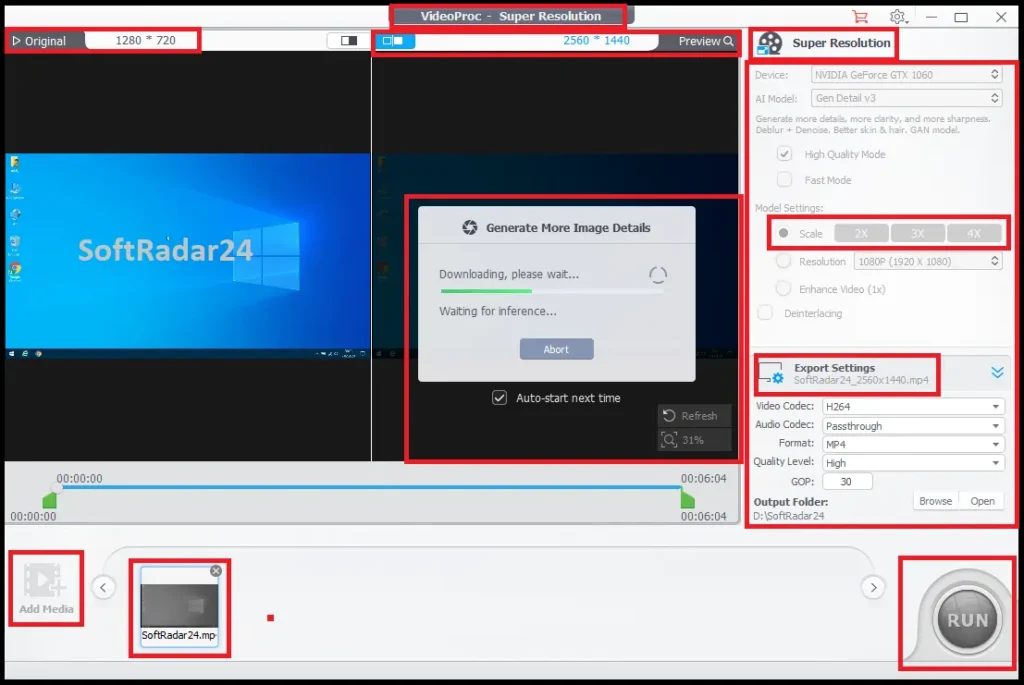1024x685 pixels.
Task: Select the Resolution radio button
Action: (783, 261)
